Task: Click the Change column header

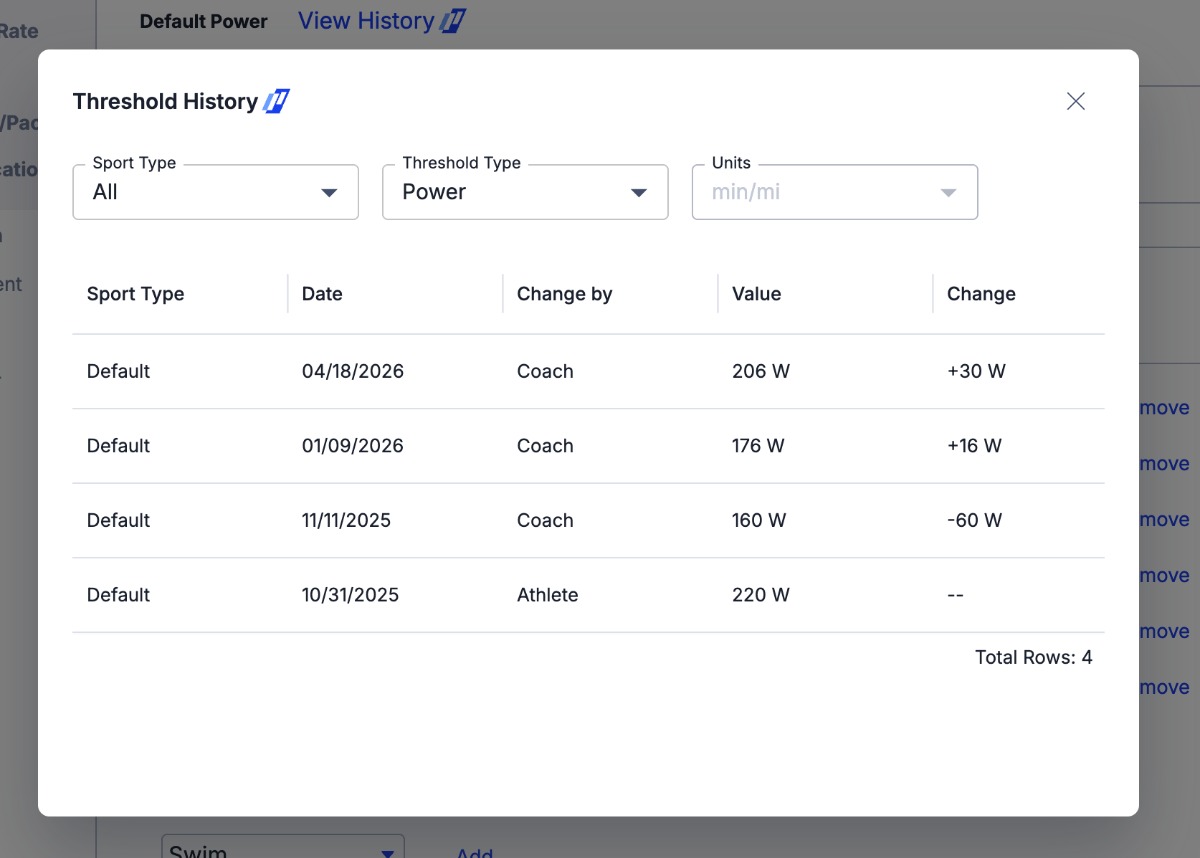Action: (980, 294)
